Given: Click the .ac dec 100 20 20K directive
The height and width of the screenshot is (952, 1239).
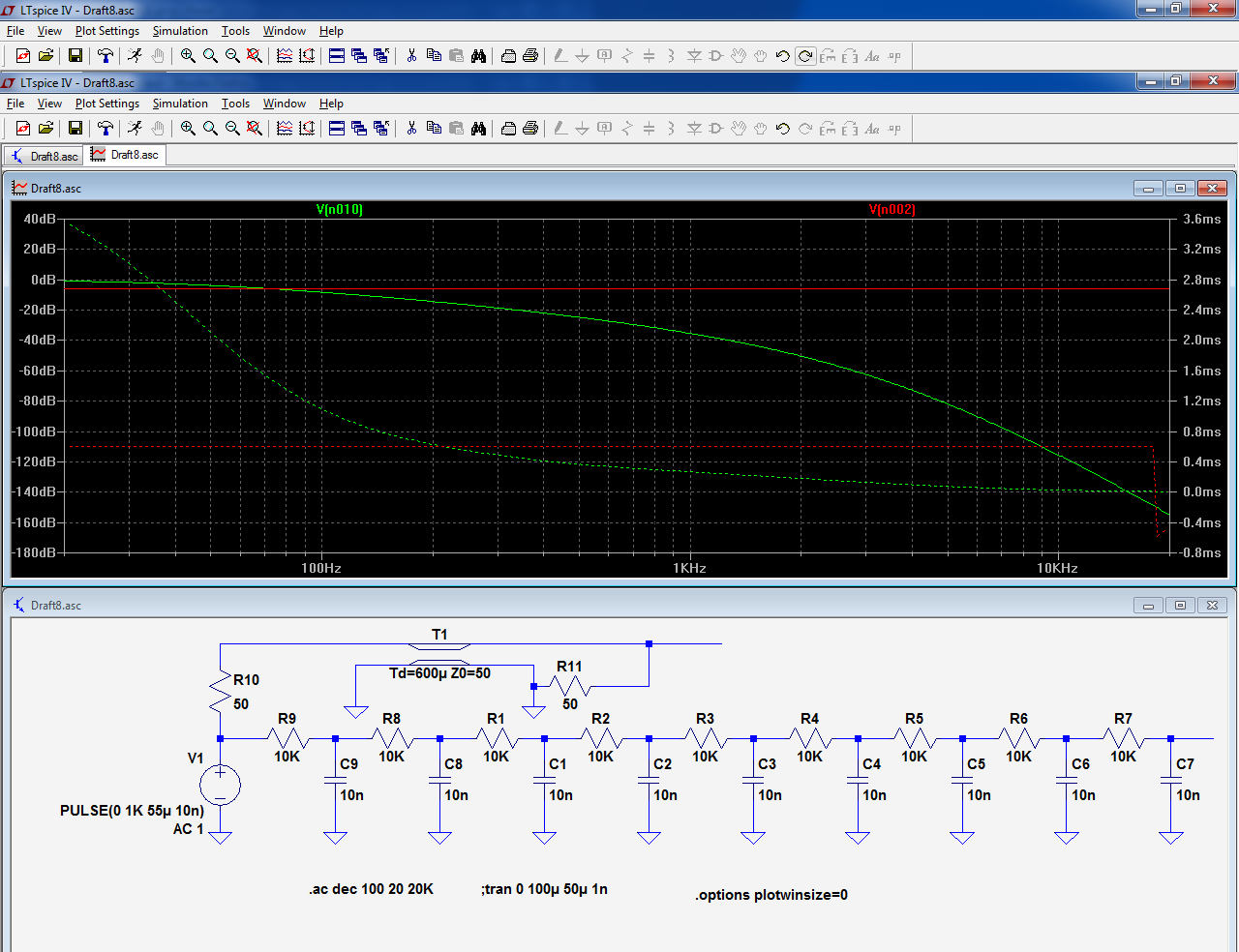Looking at the screenshot, I should pyautogui.click(x=371, y=889).
